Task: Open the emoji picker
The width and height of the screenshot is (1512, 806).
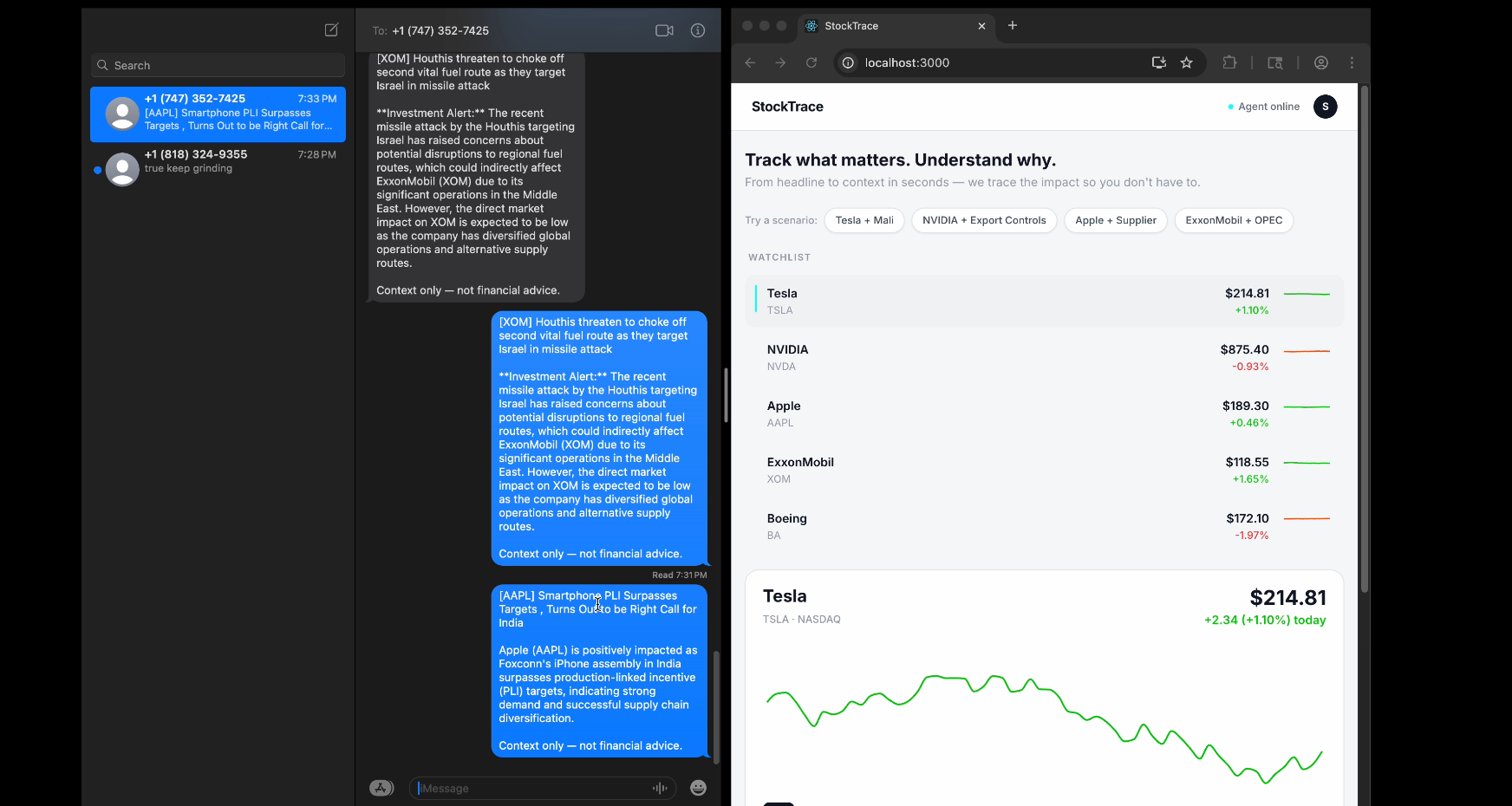Action: 699,788
